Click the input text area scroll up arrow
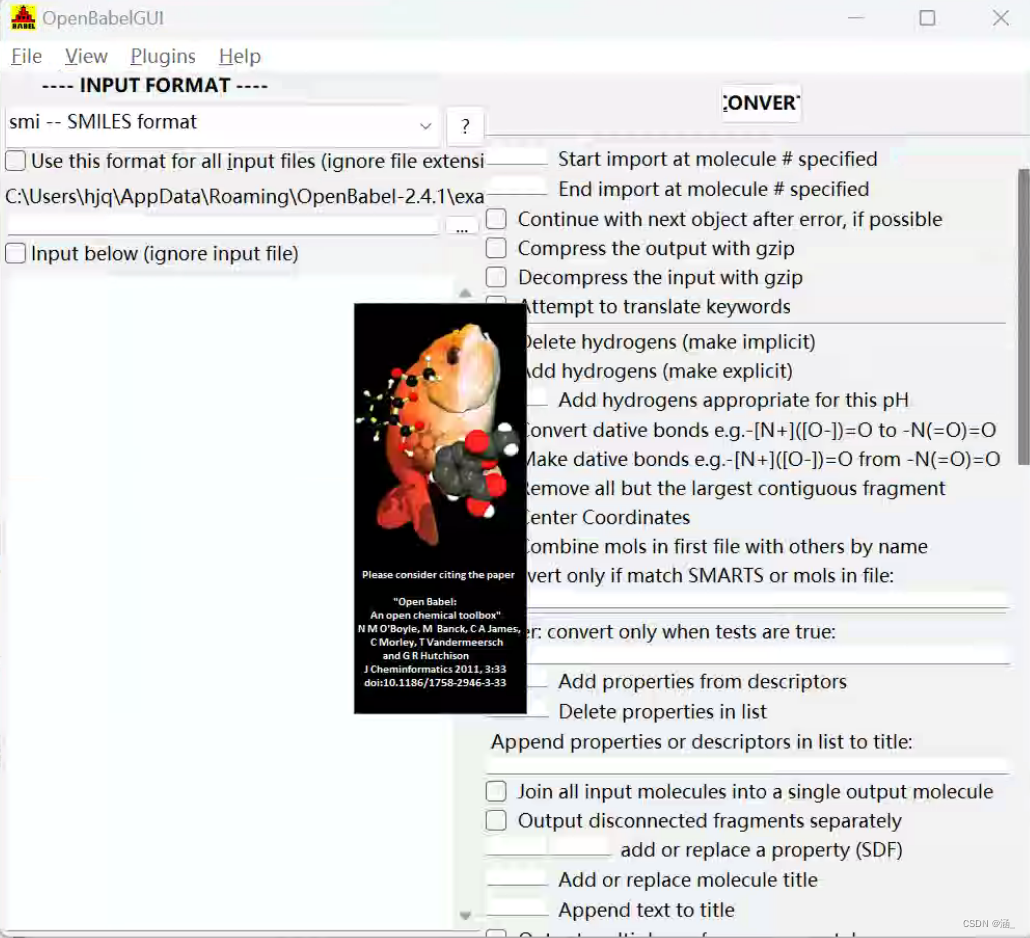The height and width of the screenshot is (938, 1030). coord(465,293)
